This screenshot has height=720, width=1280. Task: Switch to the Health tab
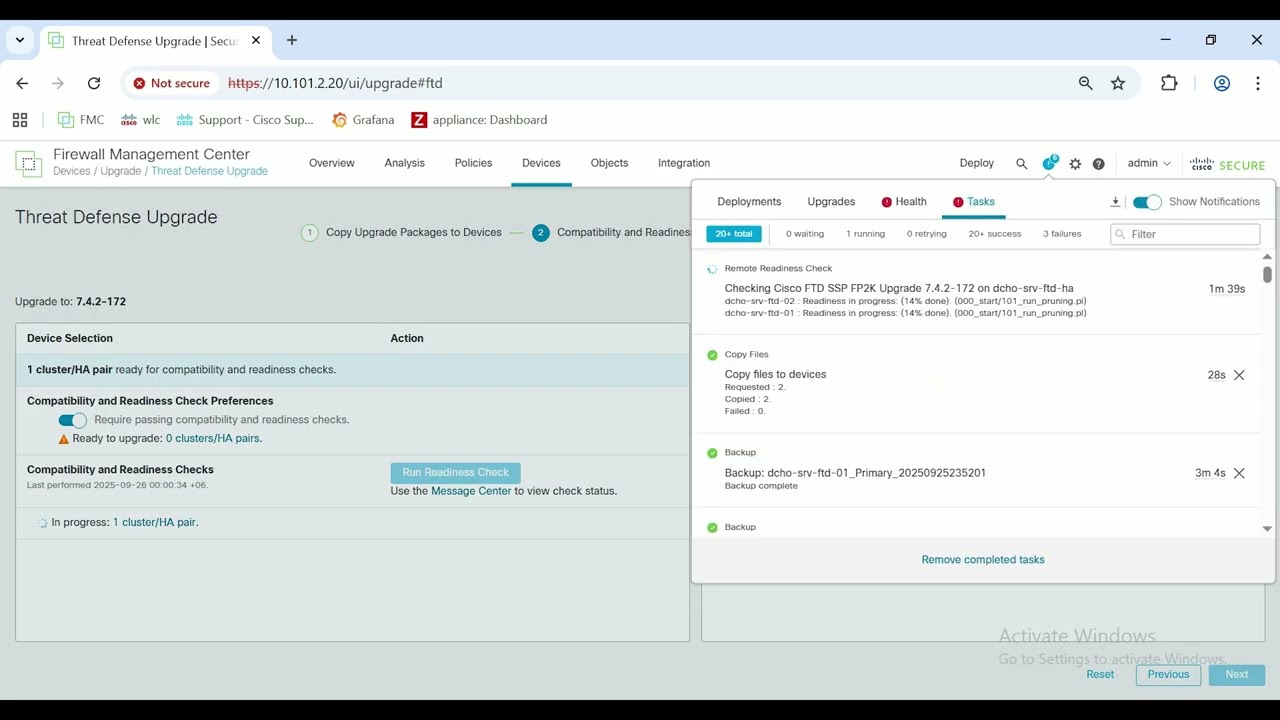coord(904,202)
